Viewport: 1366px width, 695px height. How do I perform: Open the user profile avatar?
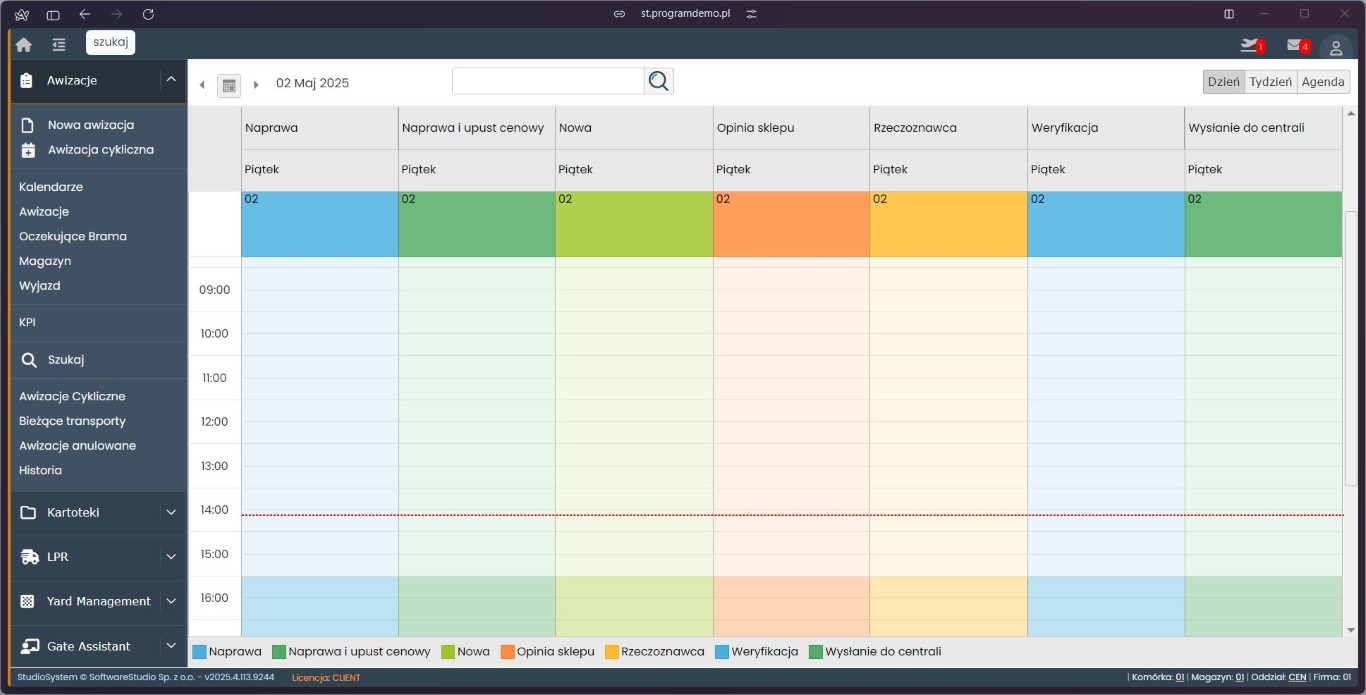(x=1335, y=47)
